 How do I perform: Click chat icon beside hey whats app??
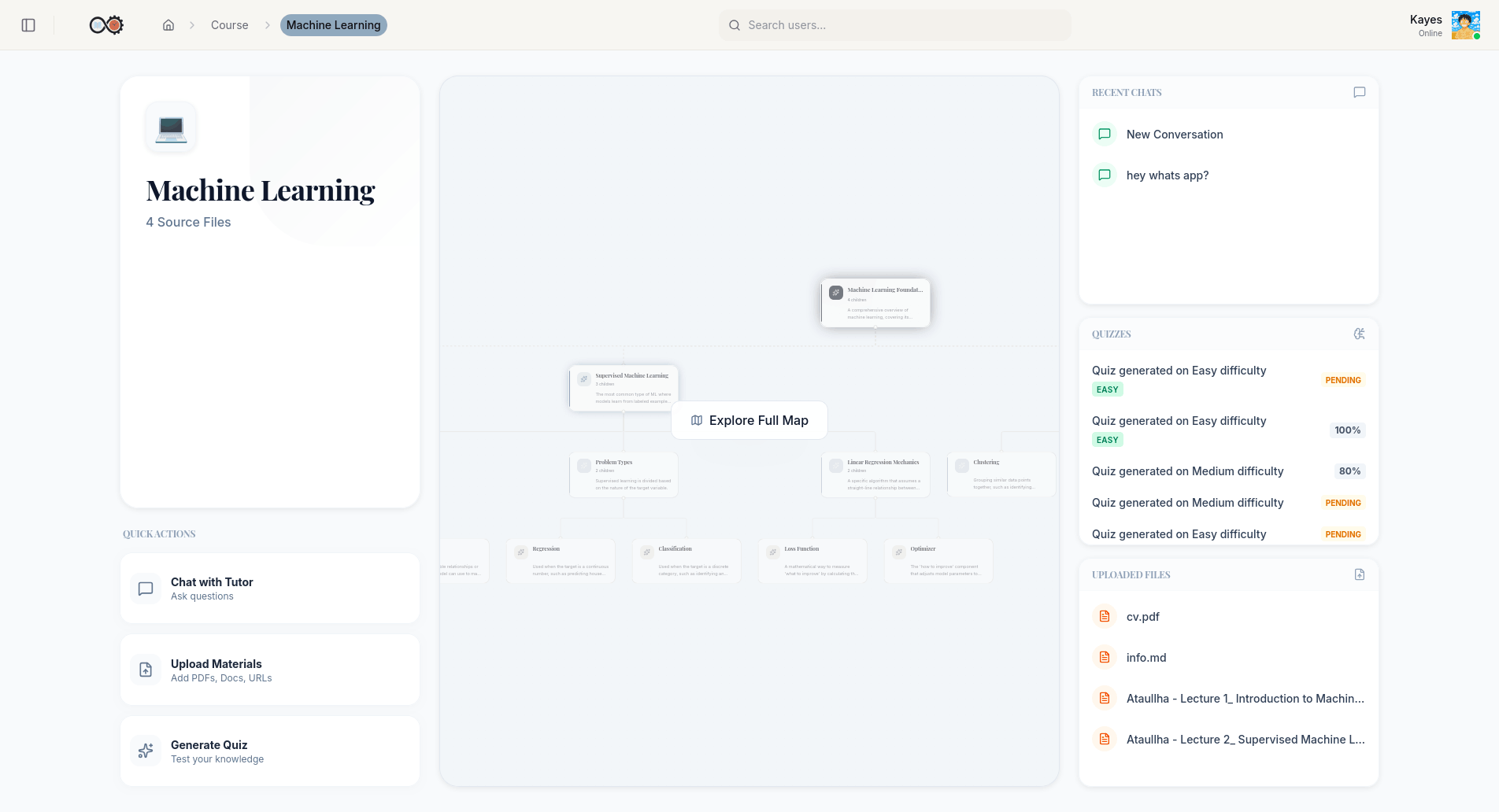(1105, 175)
